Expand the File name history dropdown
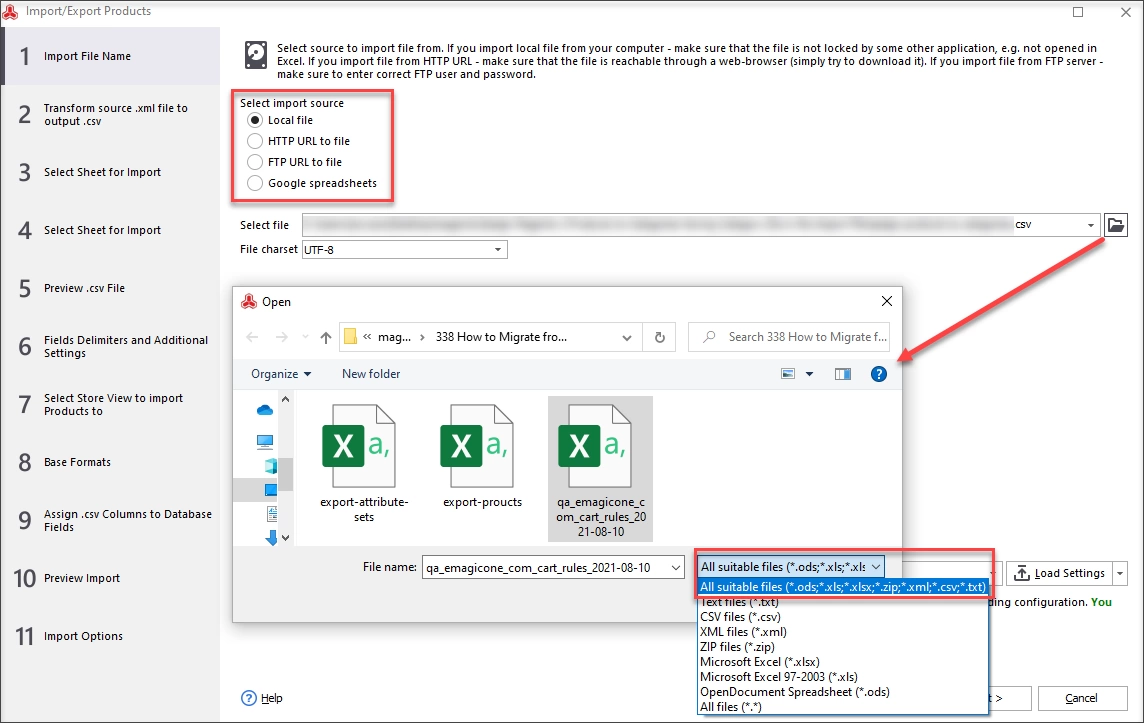The image size is (1144, 723). click(676, 568)
